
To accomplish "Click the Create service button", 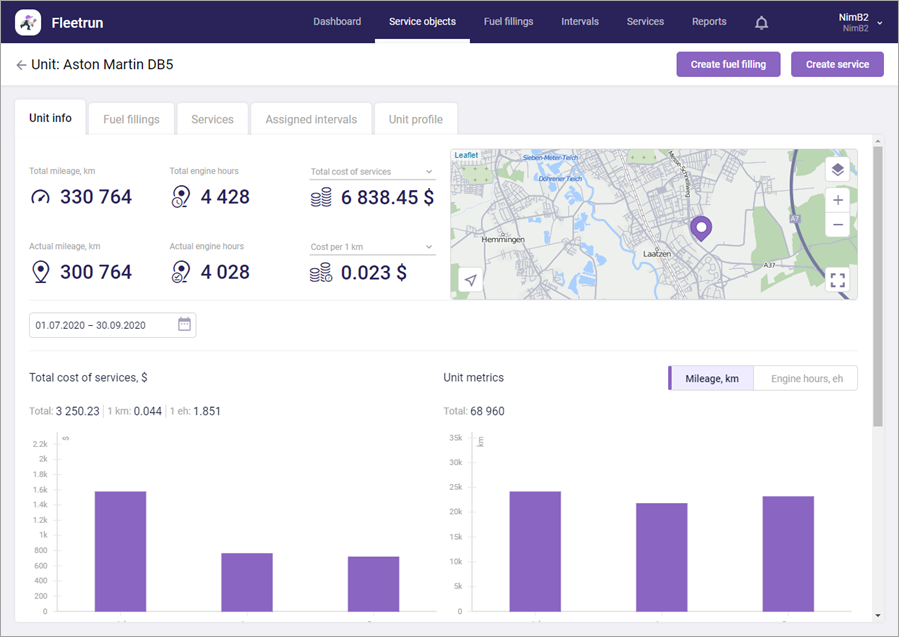I will click(x=837, y=64).
